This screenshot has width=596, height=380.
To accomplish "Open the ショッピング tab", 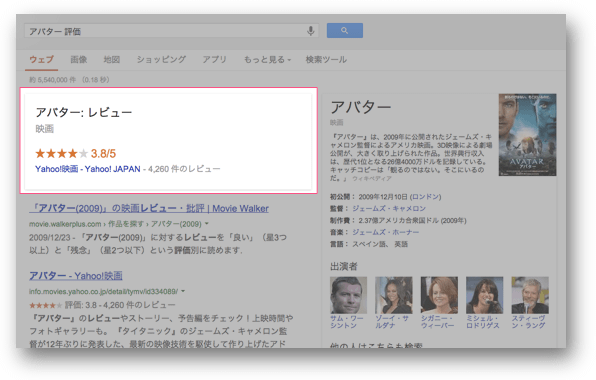I will click(161, 60).
